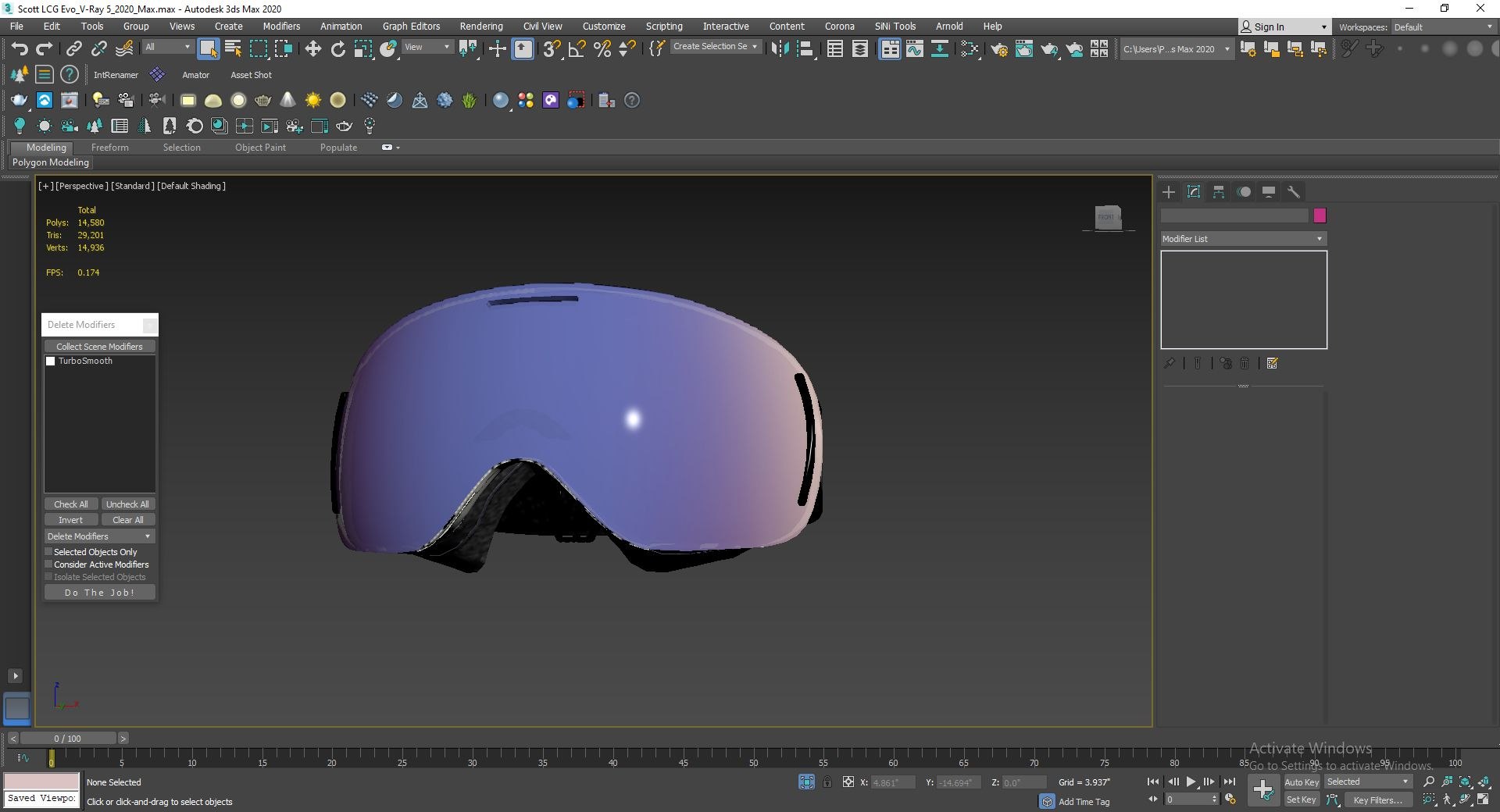Open the Hierarchy command panel tab
This screenshot has height=812, width=1500.
(1219, 192)
